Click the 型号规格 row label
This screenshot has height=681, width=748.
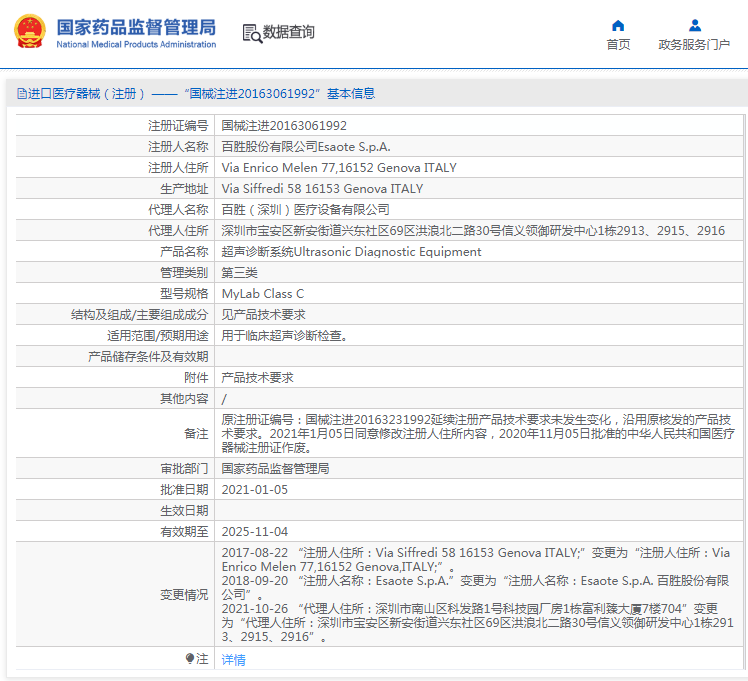coord(184,294)
